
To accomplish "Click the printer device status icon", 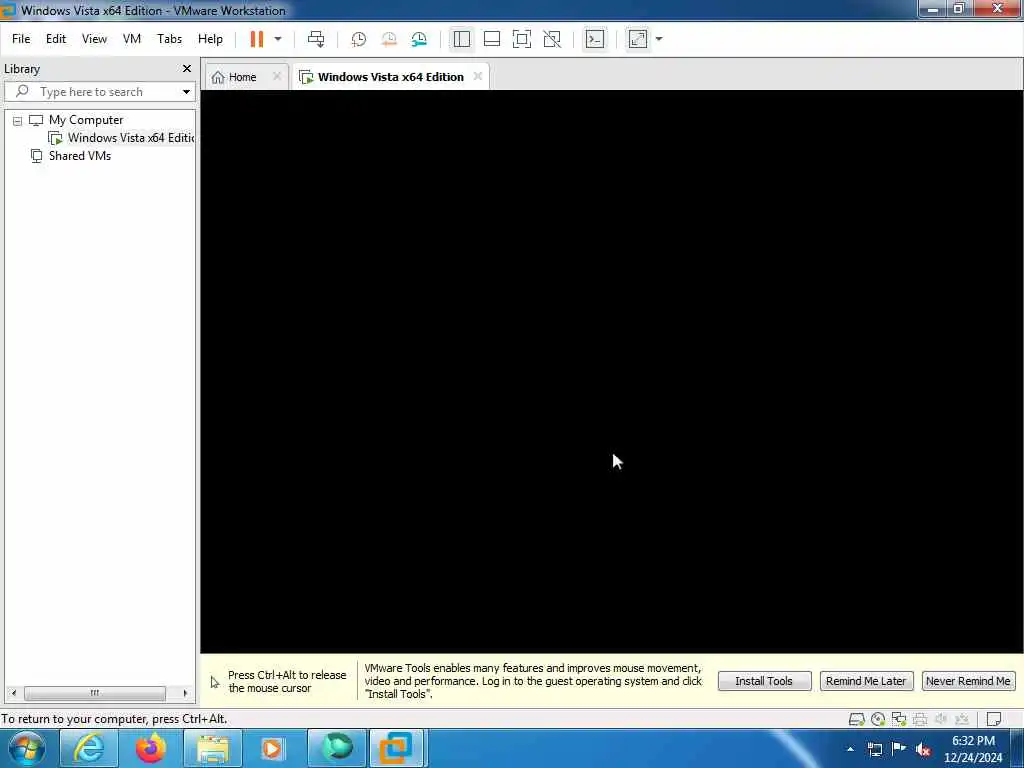I will point(920,720).
